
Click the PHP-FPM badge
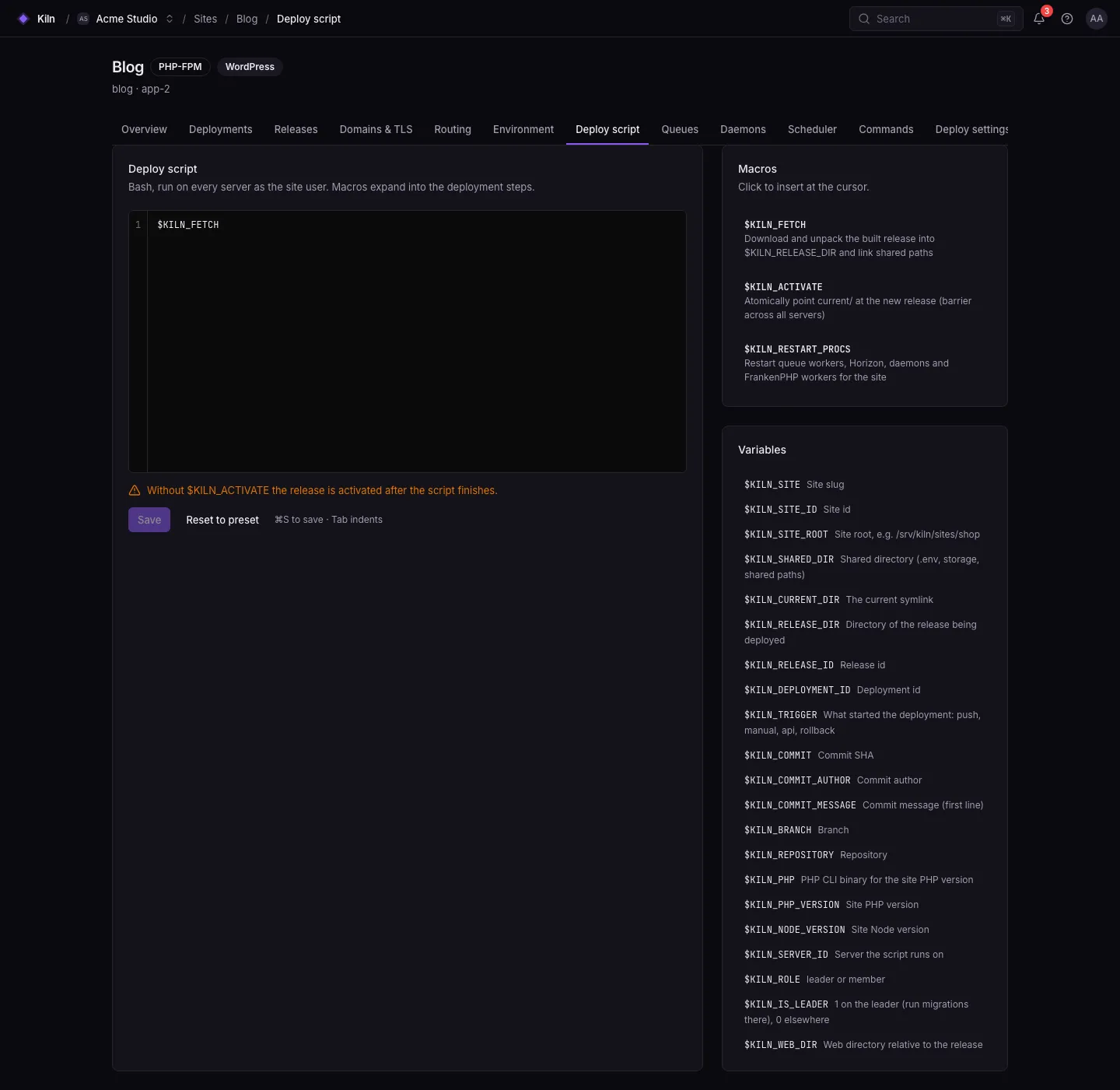point(180,67)
